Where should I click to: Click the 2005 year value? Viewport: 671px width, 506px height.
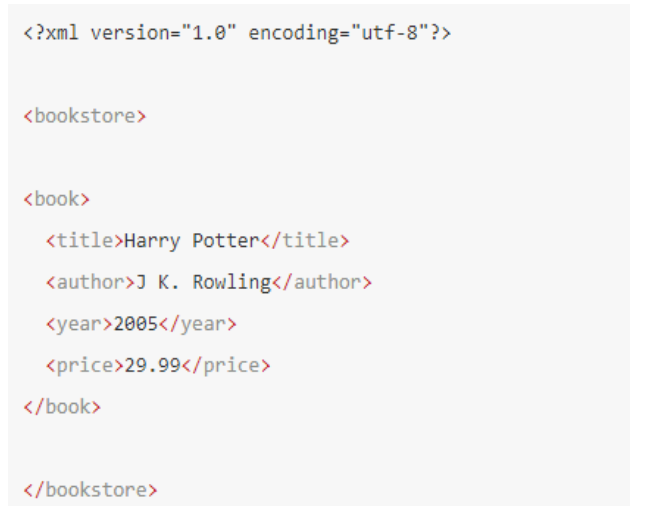click(x=136, y=324)
